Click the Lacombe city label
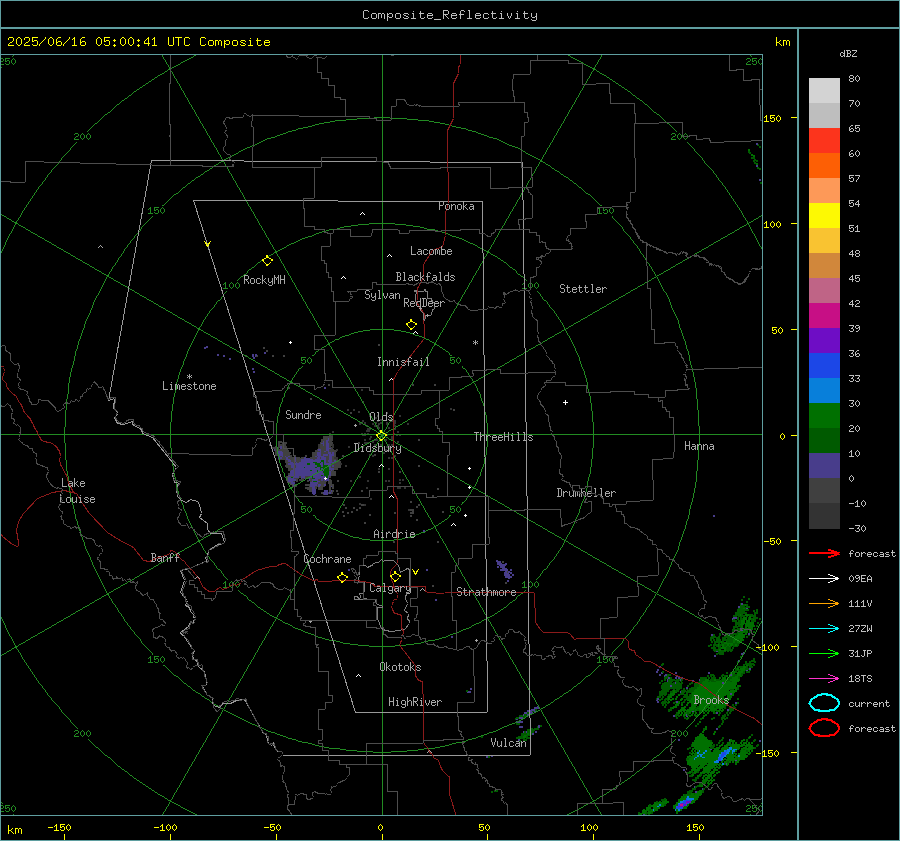This screenshot has height=841, width=900. tap(431, 251)
